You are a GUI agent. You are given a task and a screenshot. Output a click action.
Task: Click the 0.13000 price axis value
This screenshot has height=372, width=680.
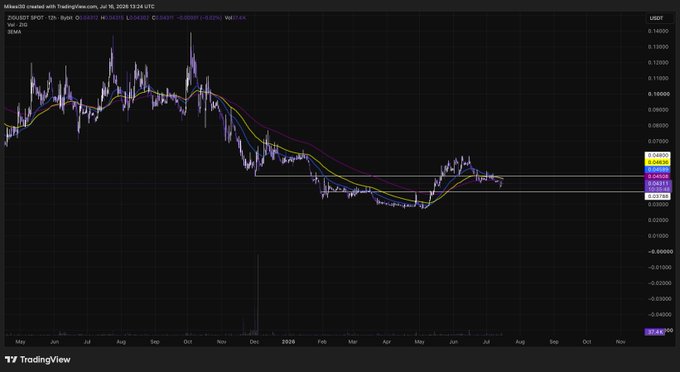[x=657, y=47]
